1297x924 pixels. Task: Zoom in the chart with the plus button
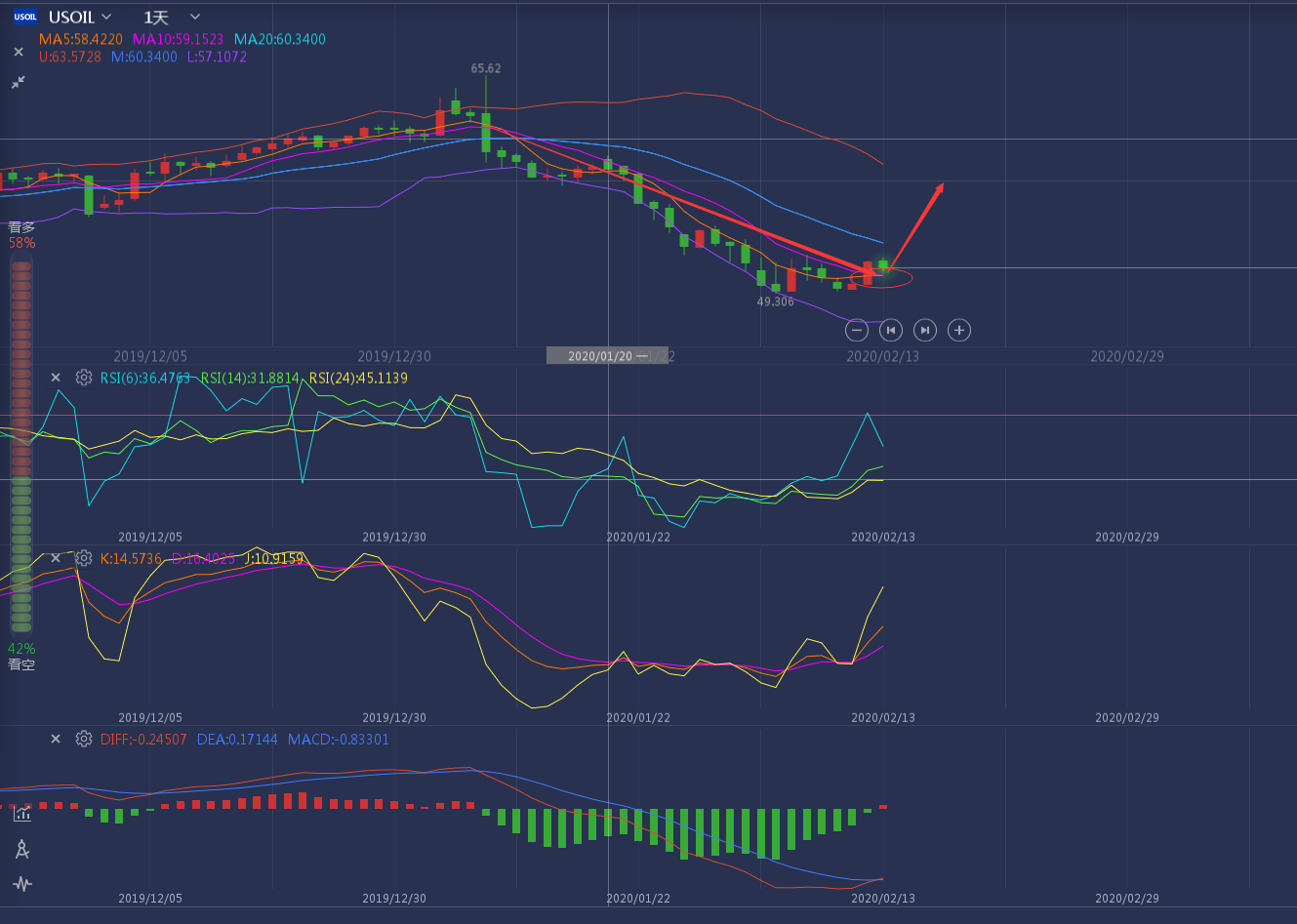pos(959,330)
